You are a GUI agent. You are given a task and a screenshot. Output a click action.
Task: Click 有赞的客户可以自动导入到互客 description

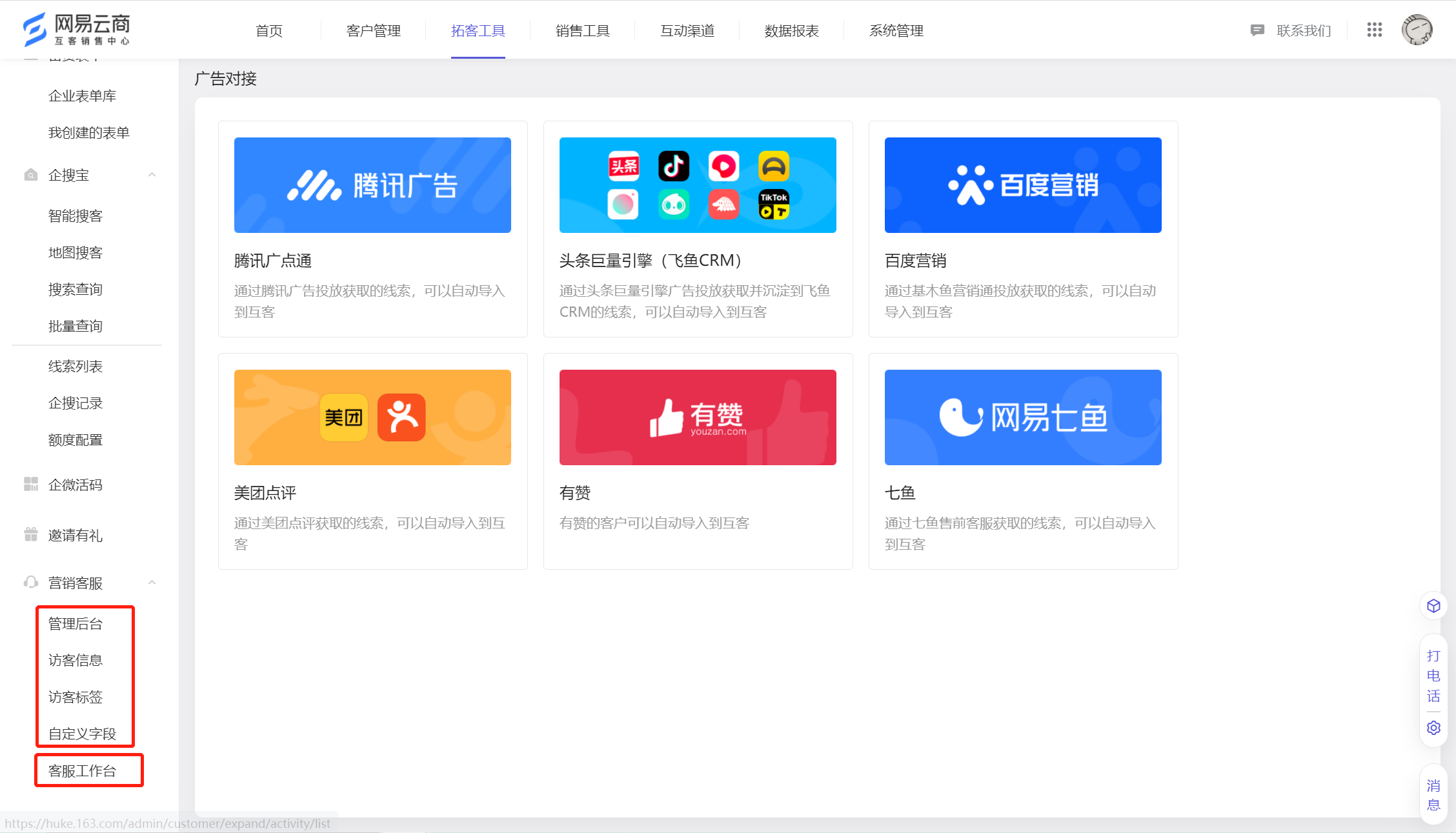tap(654, 523)
